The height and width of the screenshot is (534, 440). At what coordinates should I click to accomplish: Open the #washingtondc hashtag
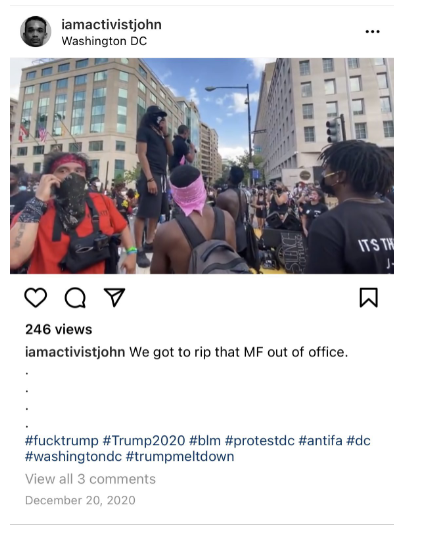tap(73, 457)
